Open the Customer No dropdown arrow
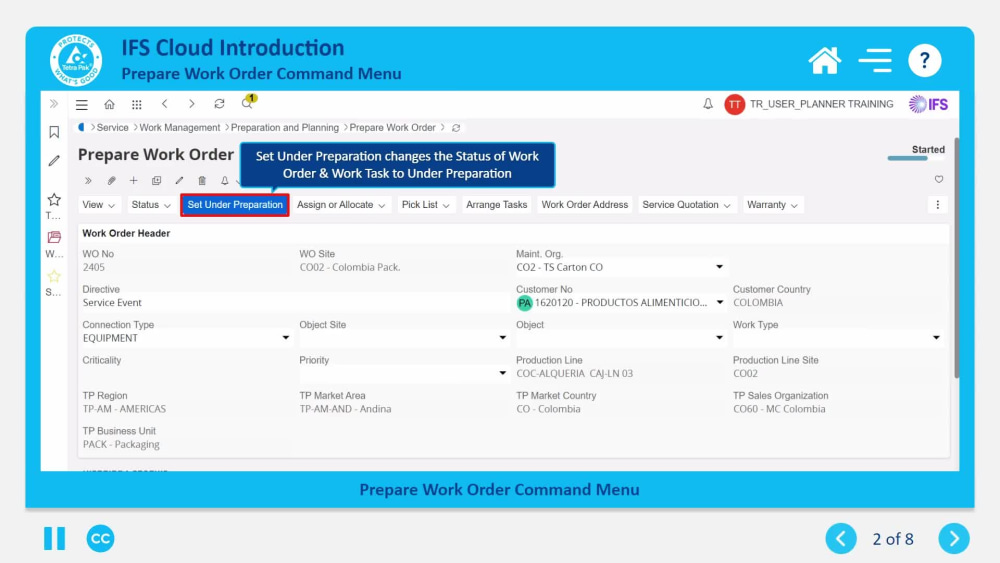This screenshot has height=563, width=1000. point(719,302)
